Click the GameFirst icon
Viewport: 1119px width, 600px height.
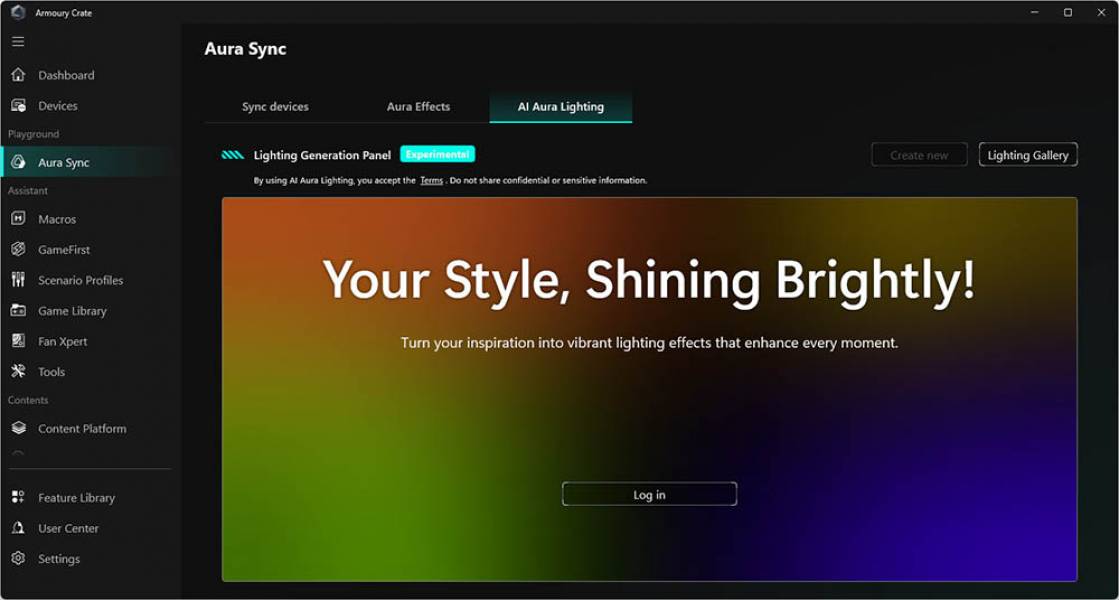tap(19, 249)
